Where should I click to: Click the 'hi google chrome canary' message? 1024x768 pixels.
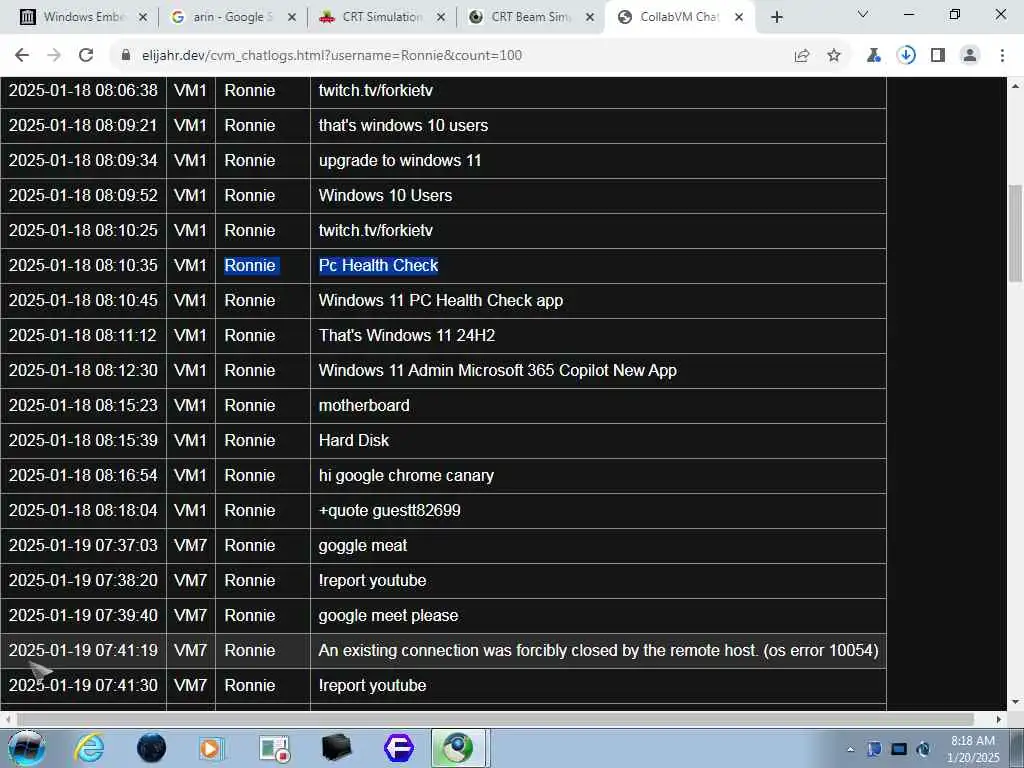406,475
